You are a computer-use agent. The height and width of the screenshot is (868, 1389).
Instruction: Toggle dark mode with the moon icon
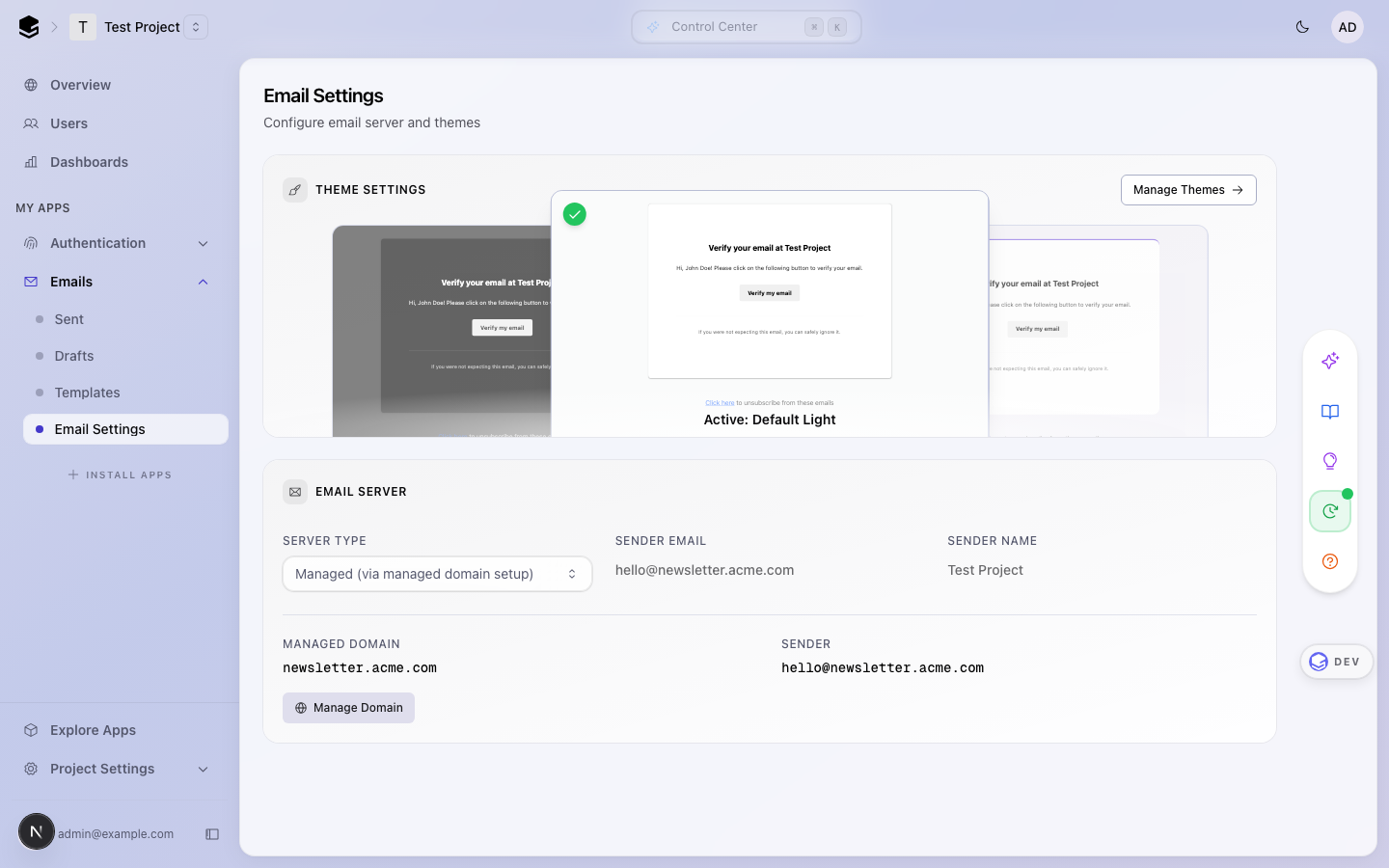[x=1302, y=27]
